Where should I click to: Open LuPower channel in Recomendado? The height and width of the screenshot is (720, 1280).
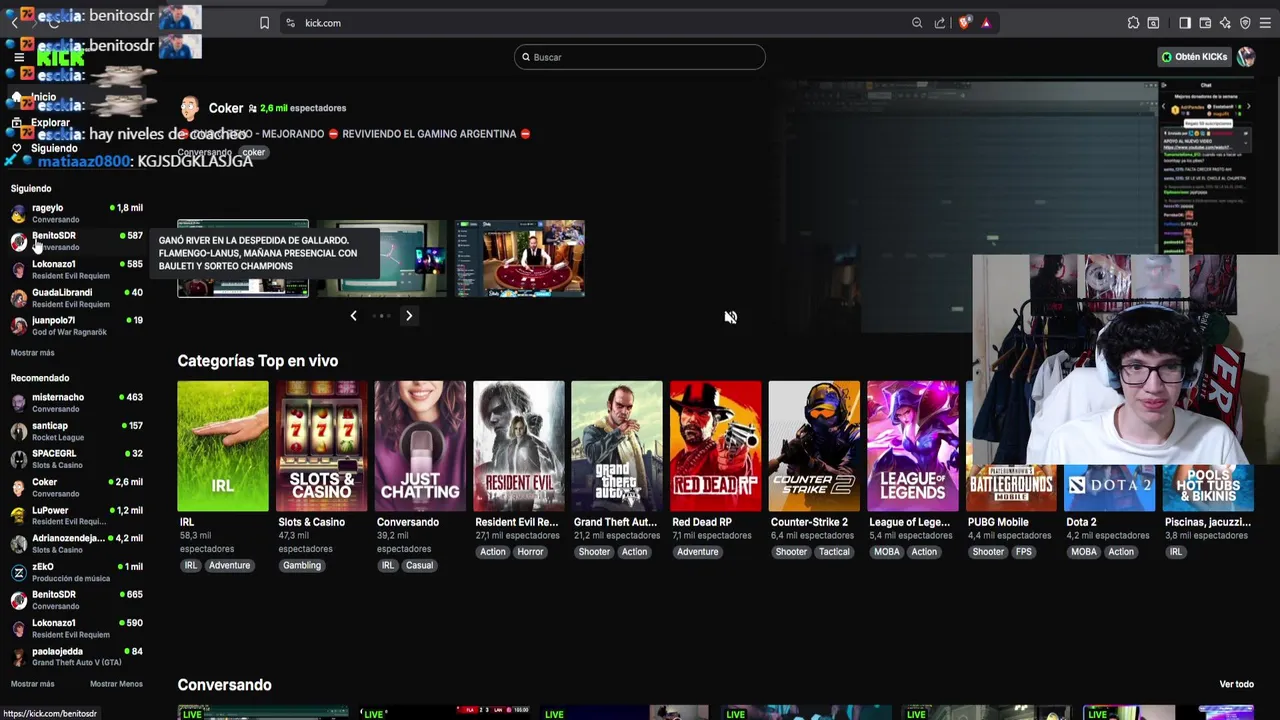(76, 516)
